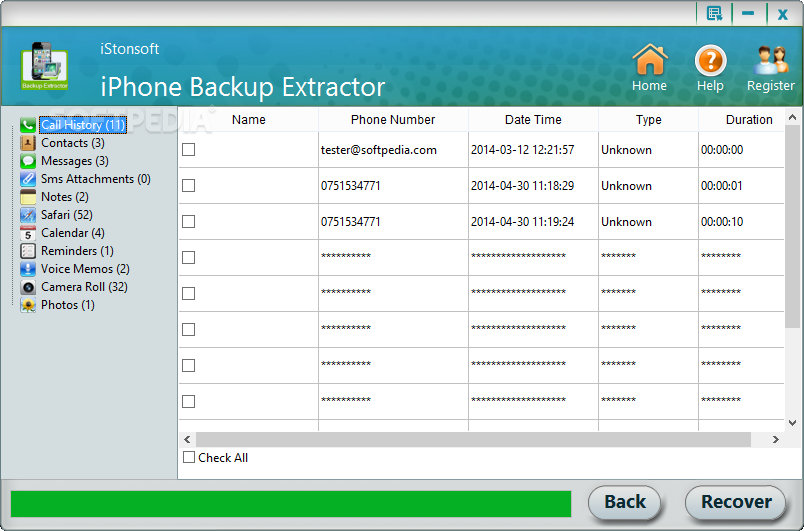Click the vertical scrollbar thumb
The height and width of the screenshot is (531, 804).
click(792, 227)
